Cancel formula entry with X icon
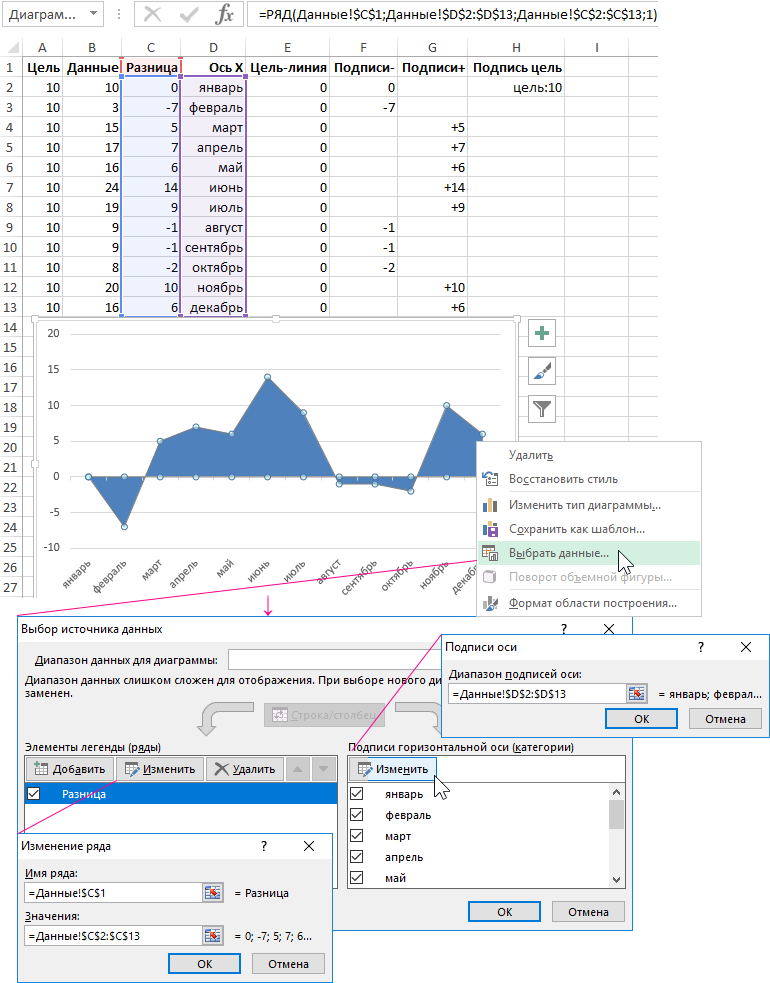 152,15
